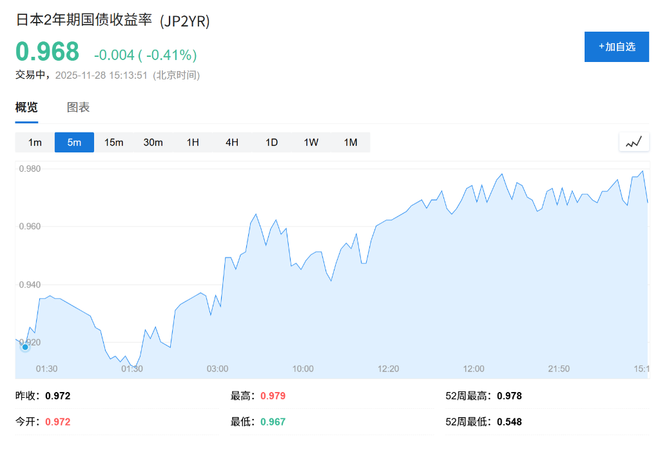Click the 52周最高 value 0.978
Viewport: 660px width, 454px height.
point(509,396)
